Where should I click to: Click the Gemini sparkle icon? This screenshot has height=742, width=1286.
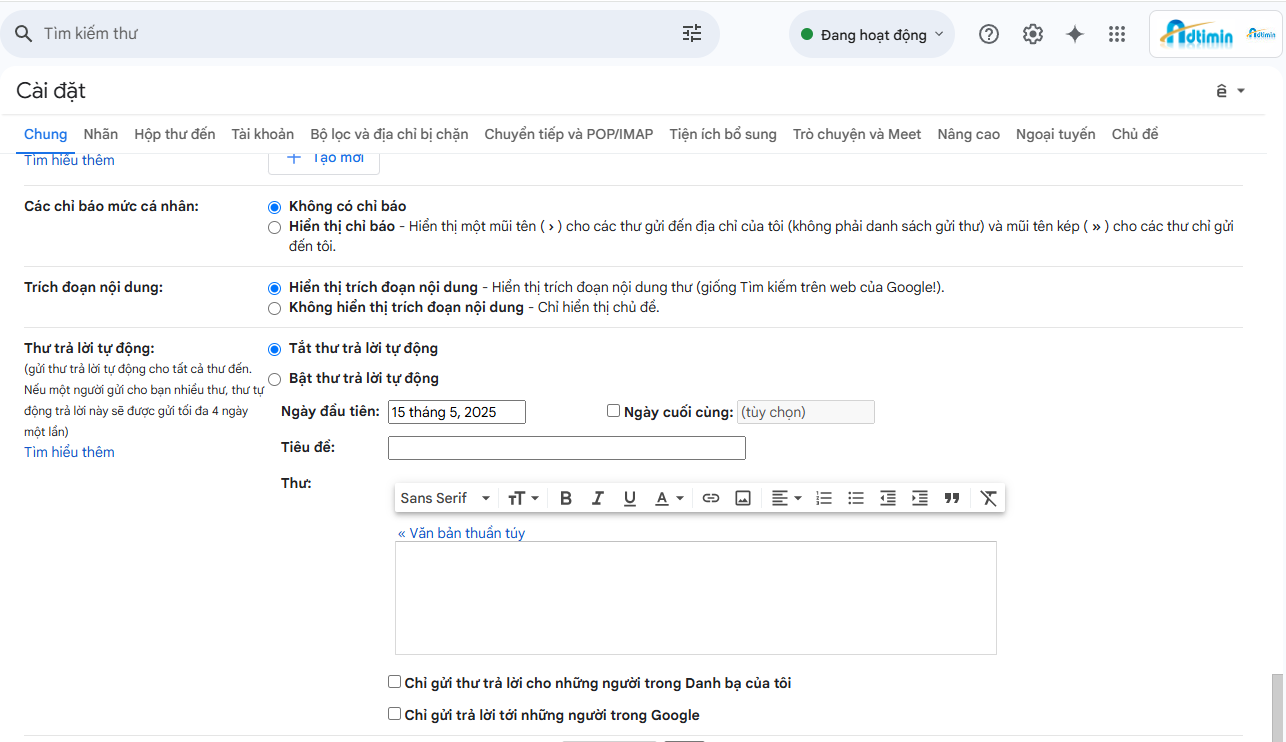pos(1075,34)
